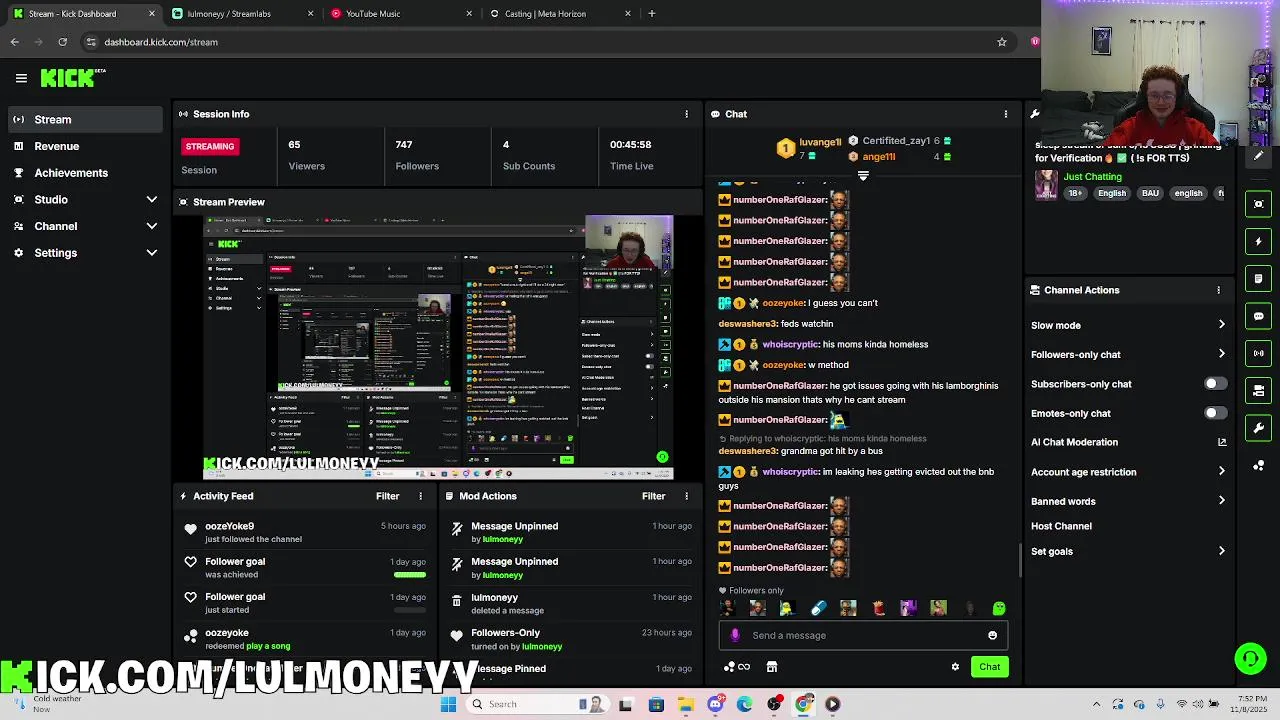Click the green support headset button

1250,658
